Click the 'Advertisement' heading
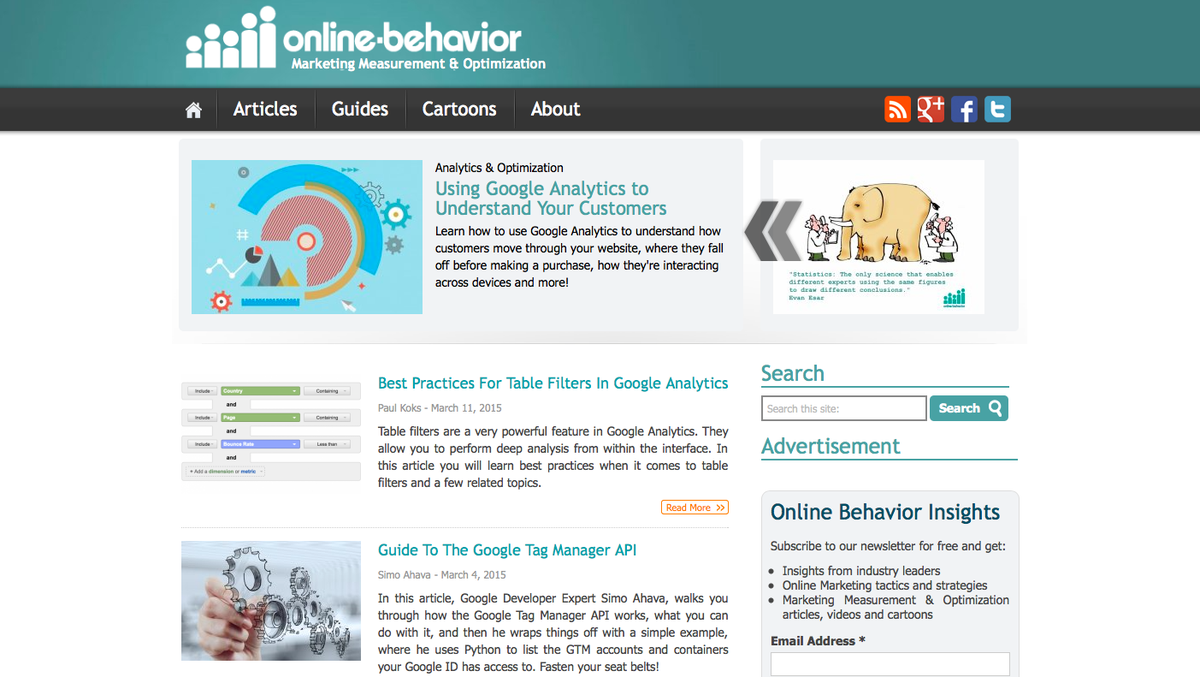The width and height of the screenshot is (1200, 677). pyautogui.click(x=831, y=446)
